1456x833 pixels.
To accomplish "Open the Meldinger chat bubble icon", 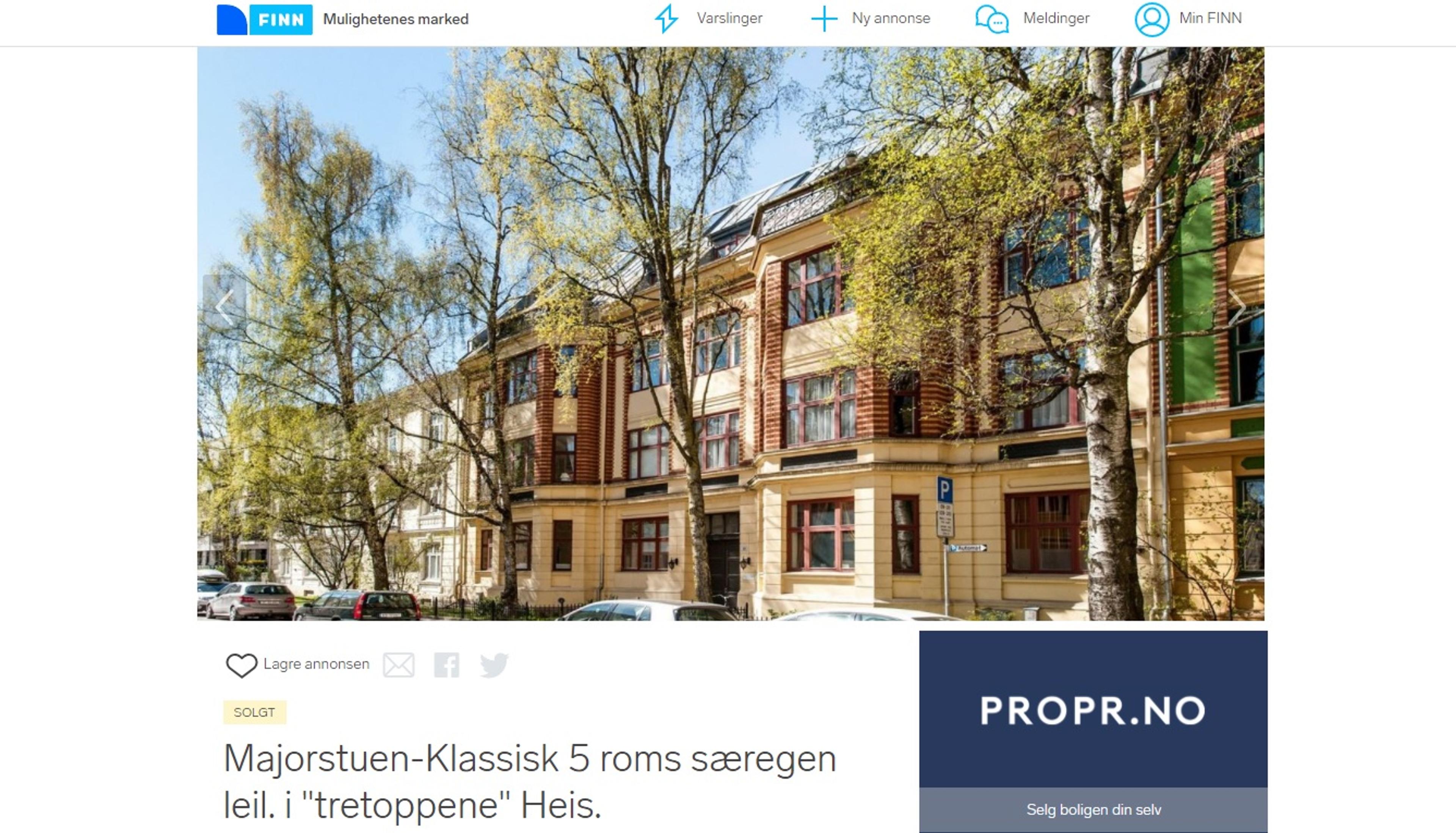I will pyautogui.click(x=992, y=19).
